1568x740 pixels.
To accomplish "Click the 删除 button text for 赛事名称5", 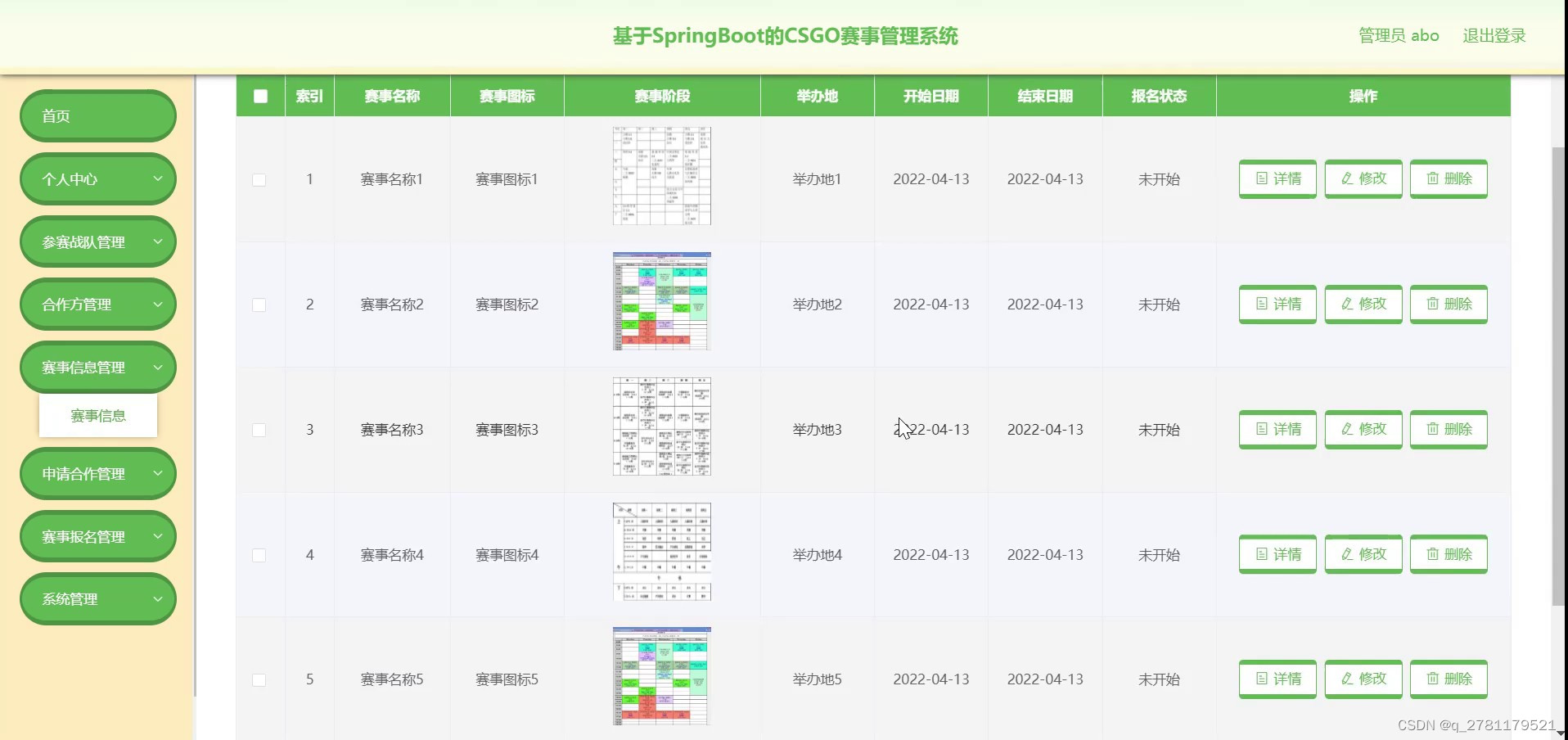I will point(1458,679).
